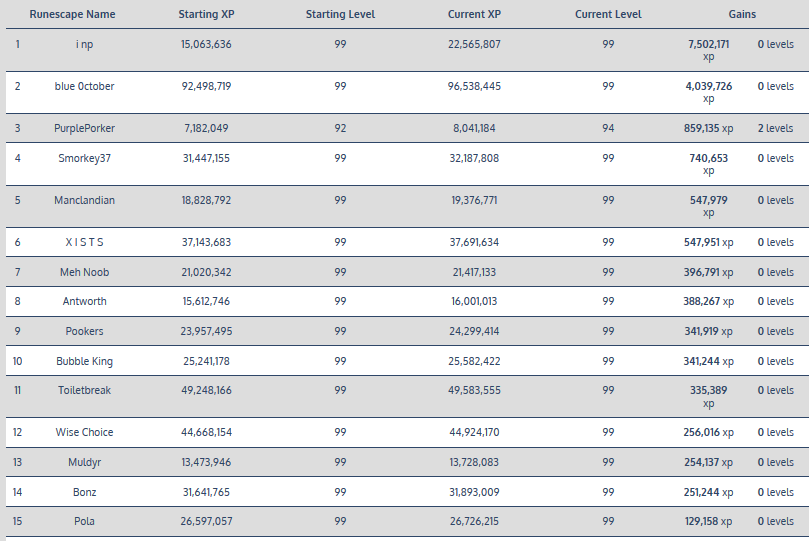Click the Wise Choice player name
Image resolution: width=809 pixels, height=541 pixels.
(x=84, y=432)
